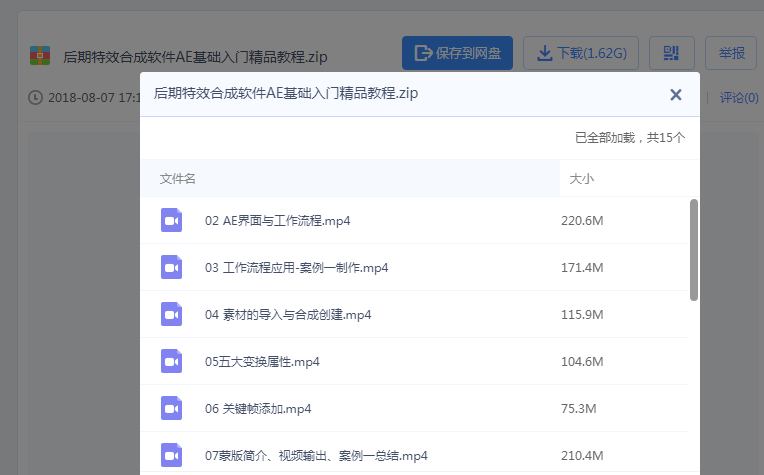
Task: Click the 文件名 column header
Action: [x=178, y=179]
